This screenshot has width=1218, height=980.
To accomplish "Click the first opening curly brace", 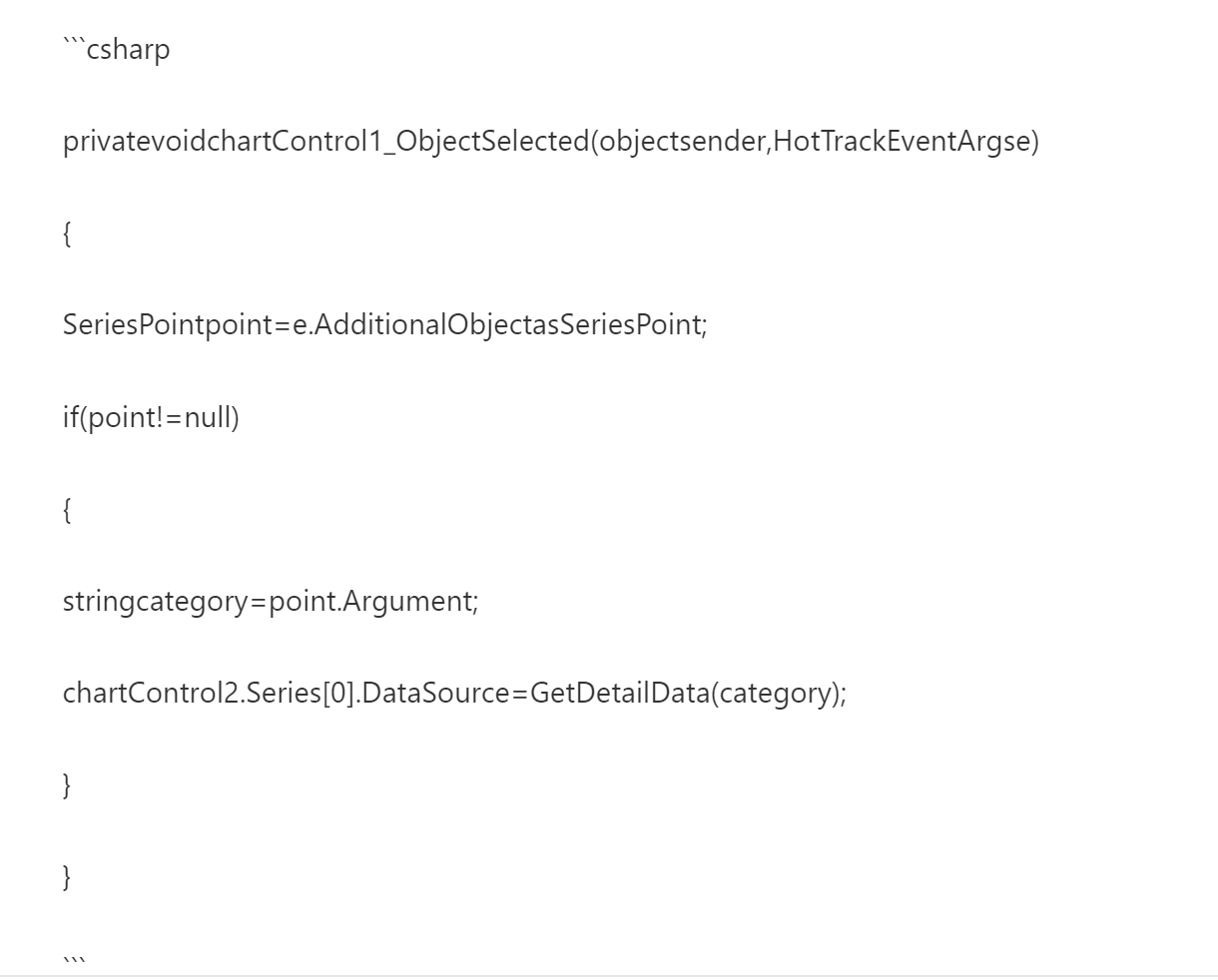I will (x=67, y=234).
